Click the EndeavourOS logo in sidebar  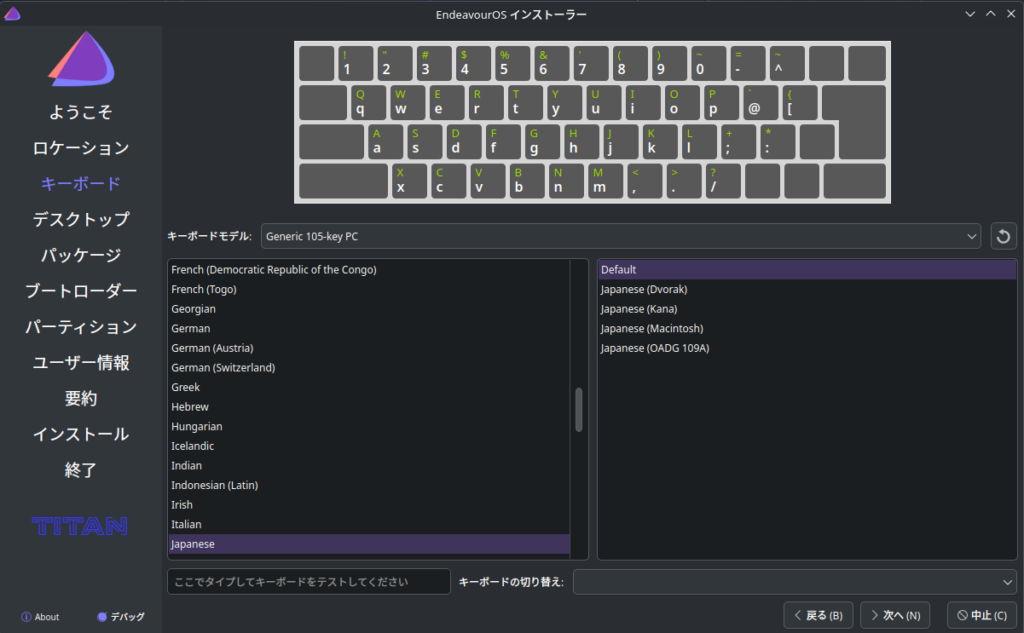pos(81,58)
